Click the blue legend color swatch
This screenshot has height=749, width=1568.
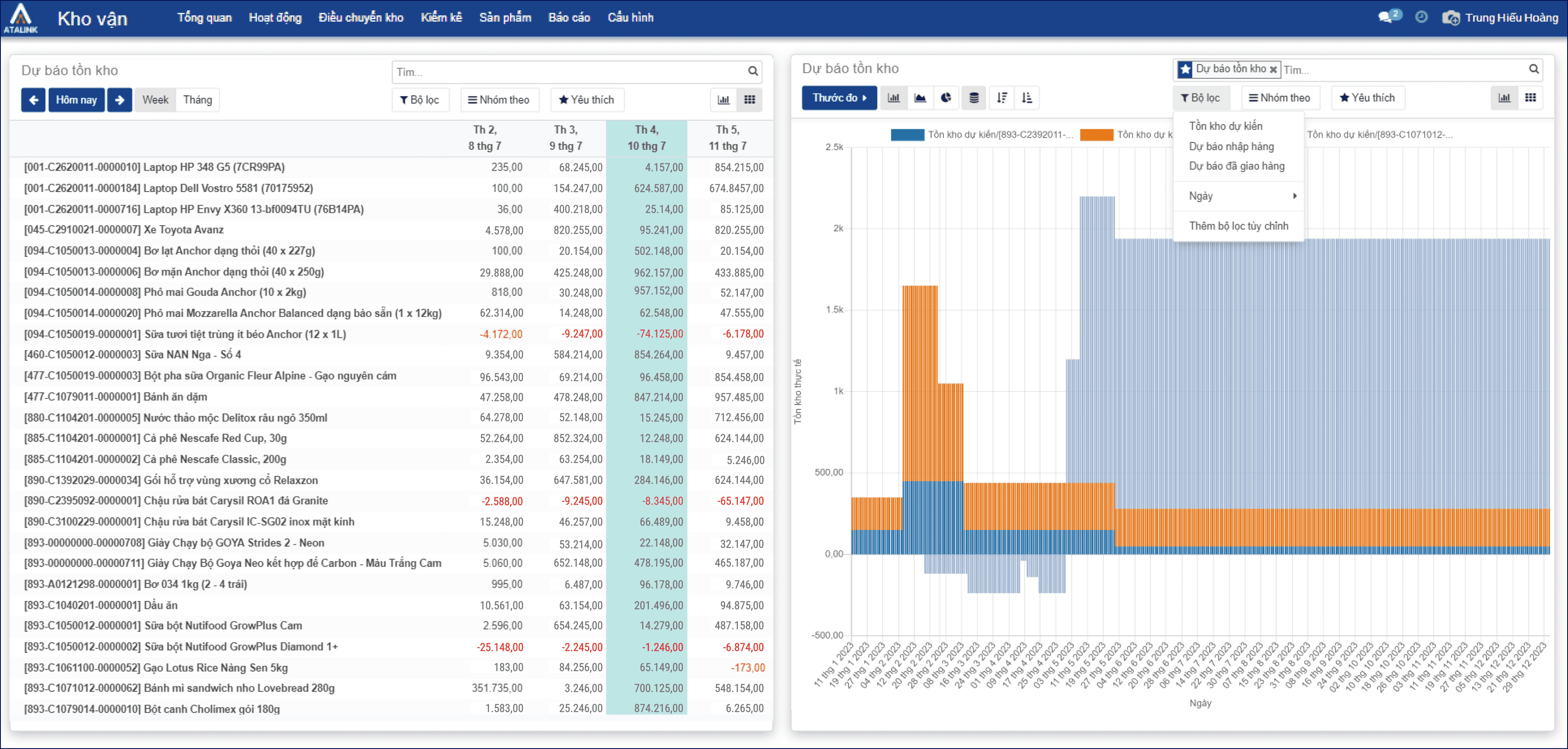[x=907, y=135]
